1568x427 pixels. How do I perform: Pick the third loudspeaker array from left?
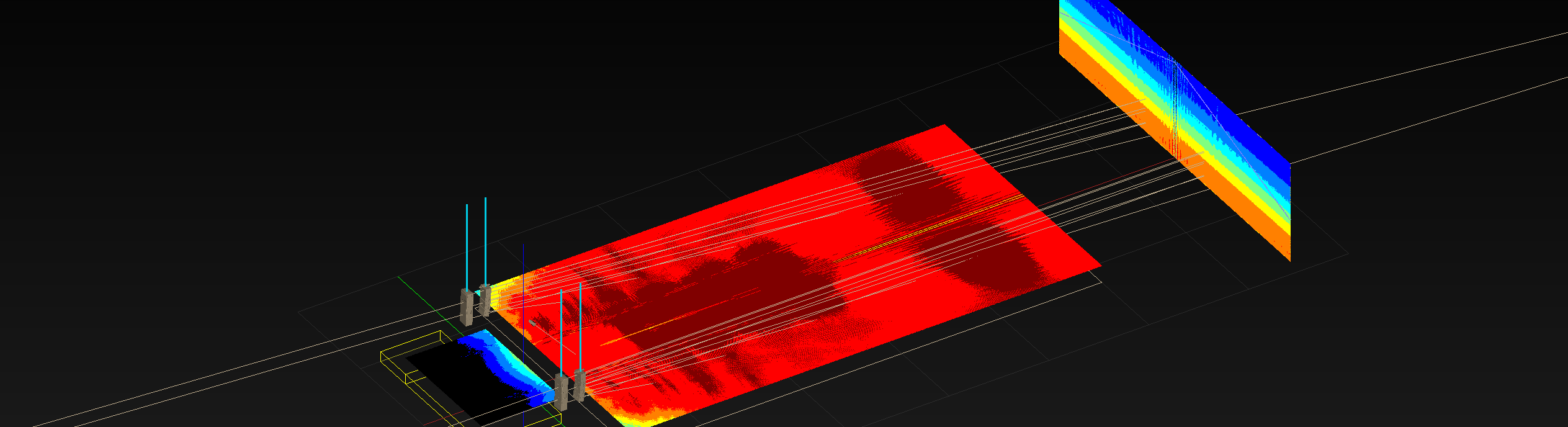[x=561, y=392]
